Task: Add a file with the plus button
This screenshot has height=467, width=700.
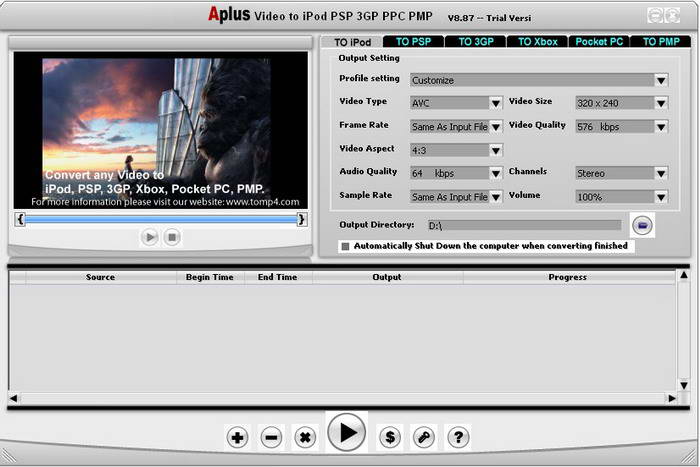Action: [x=237, y=437]
